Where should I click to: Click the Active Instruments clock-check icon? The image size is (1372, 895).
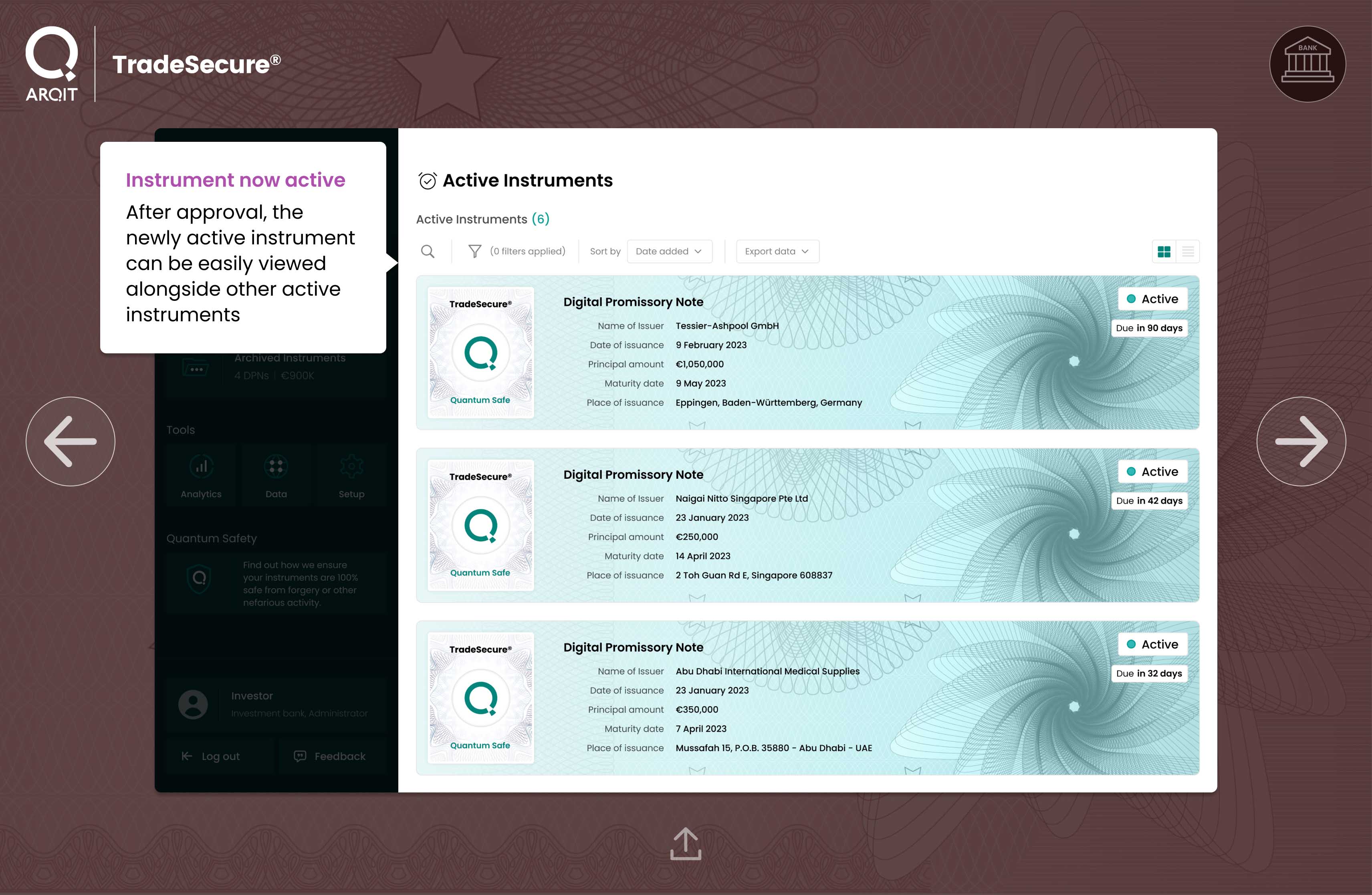pos(427,180)
